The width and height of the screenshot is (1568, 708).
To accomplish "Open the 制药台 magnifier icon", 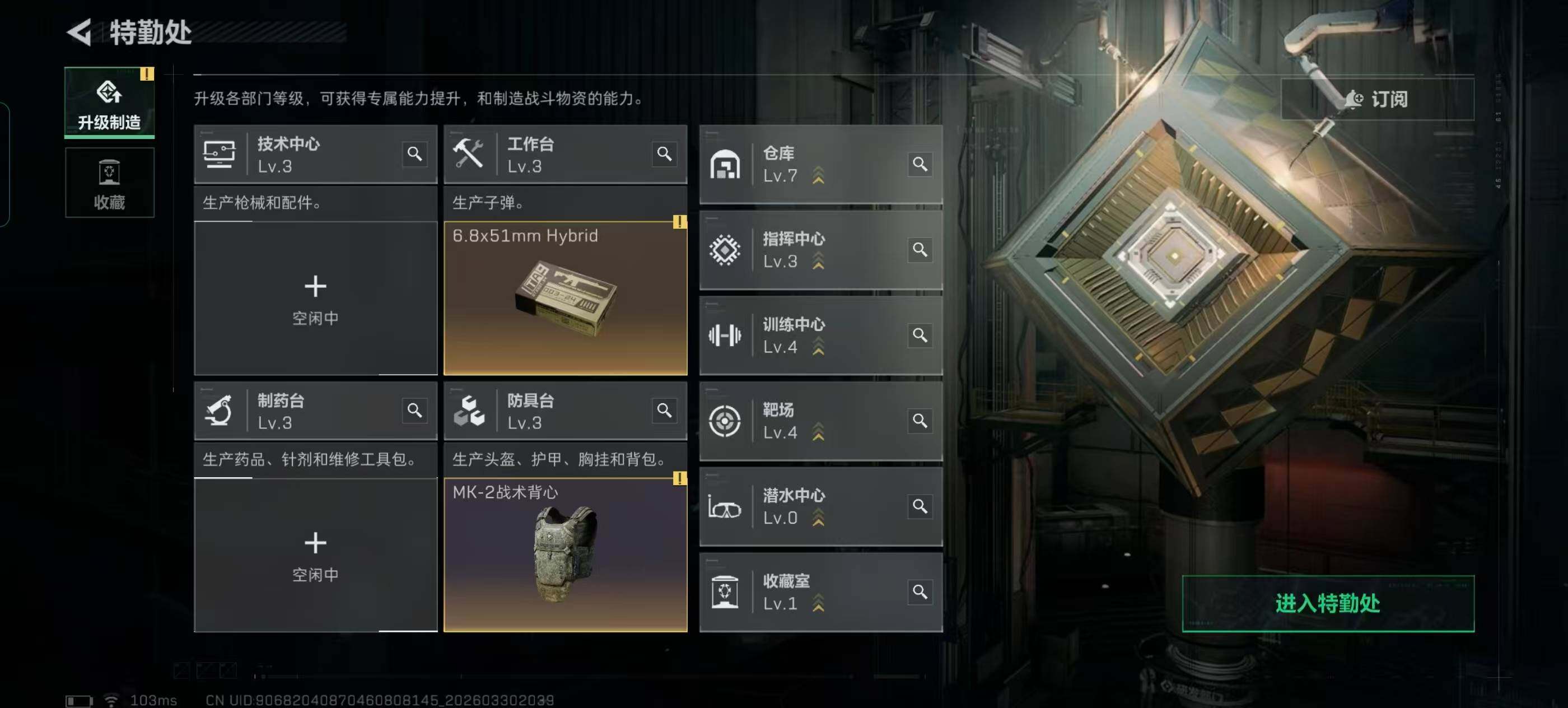I will click(x=414, y=411).
